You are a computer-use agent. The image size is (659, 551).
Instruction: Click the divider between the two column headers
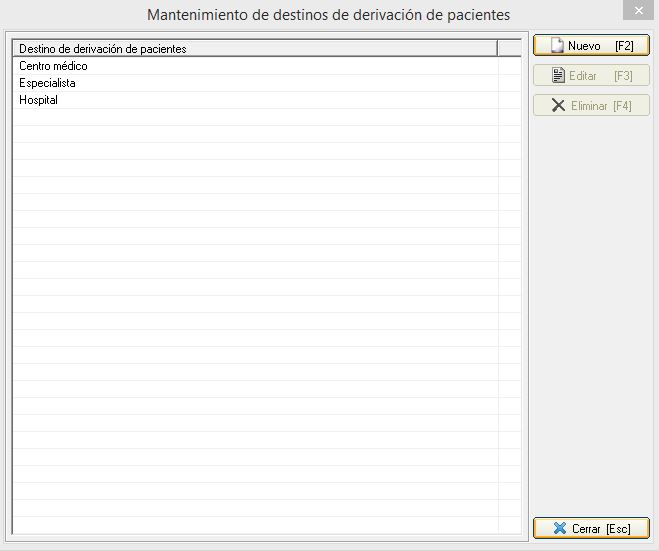[x=497, y=48]
